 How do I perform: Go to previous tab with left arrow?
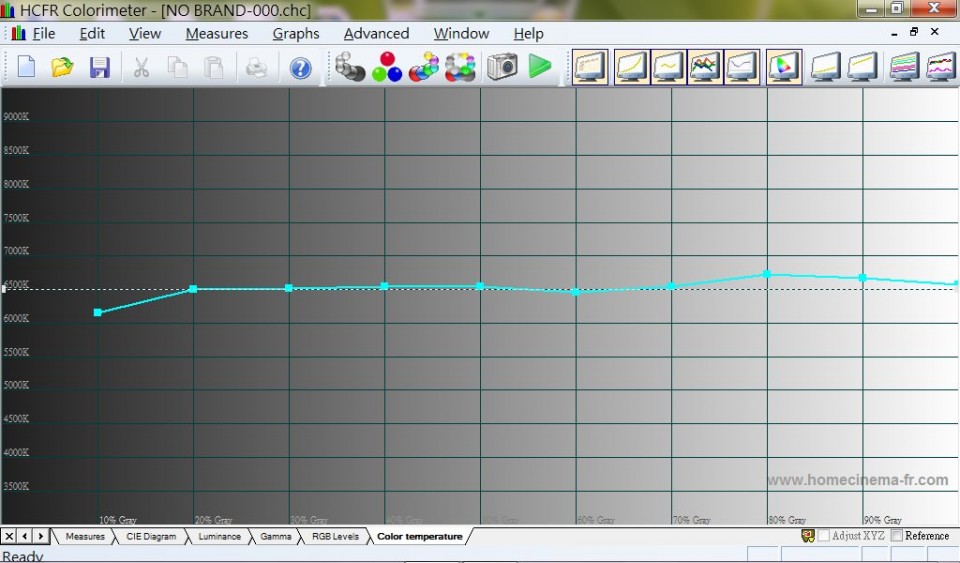click(24, 536)
